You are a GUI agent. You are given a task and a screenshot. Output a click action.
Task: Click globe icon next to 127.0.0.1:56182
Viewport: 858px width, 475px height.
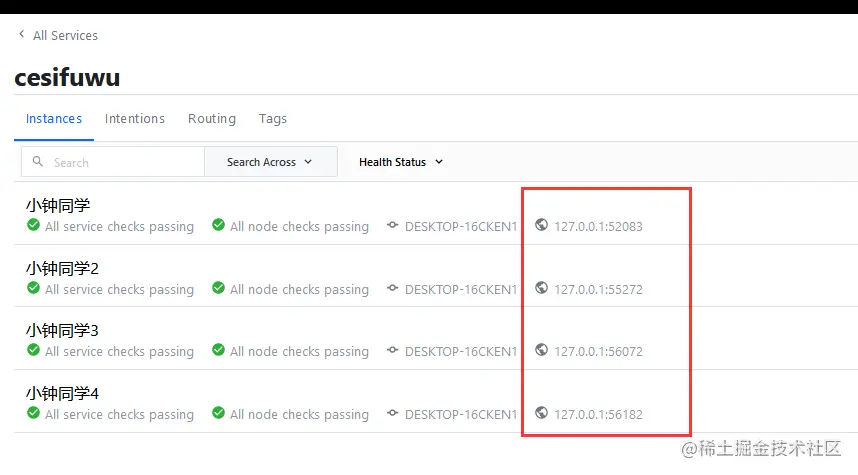click(x=541, y=413)
